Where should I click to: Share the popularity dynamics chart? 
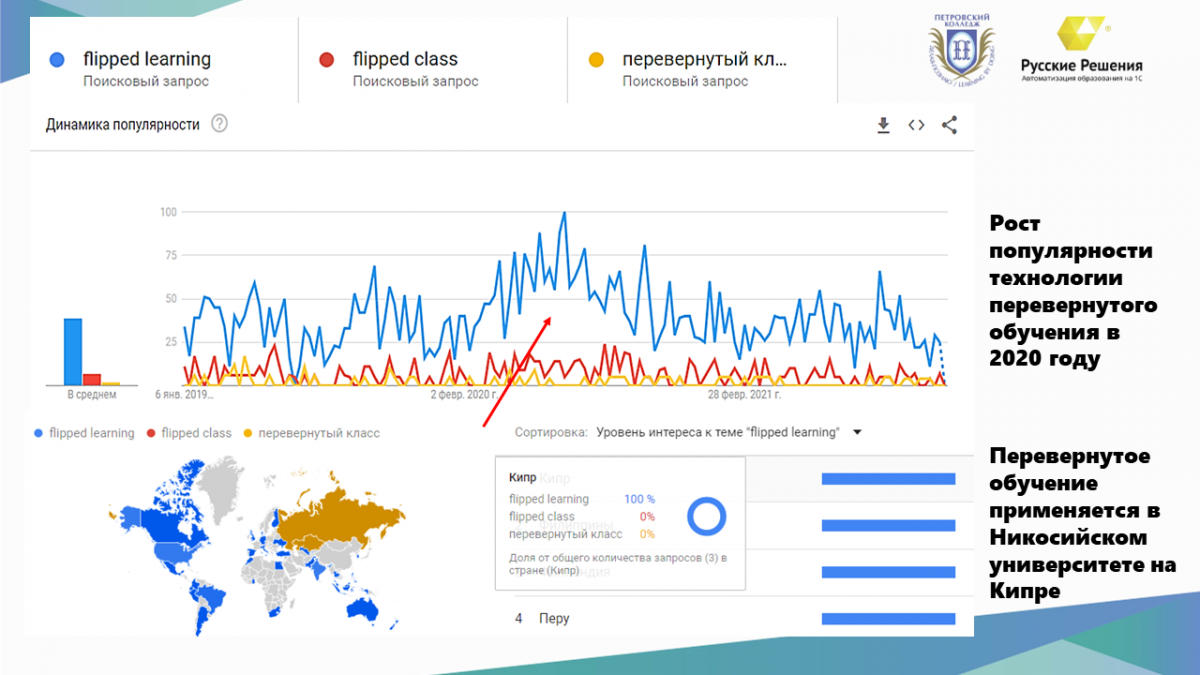(x=949, y=125)
